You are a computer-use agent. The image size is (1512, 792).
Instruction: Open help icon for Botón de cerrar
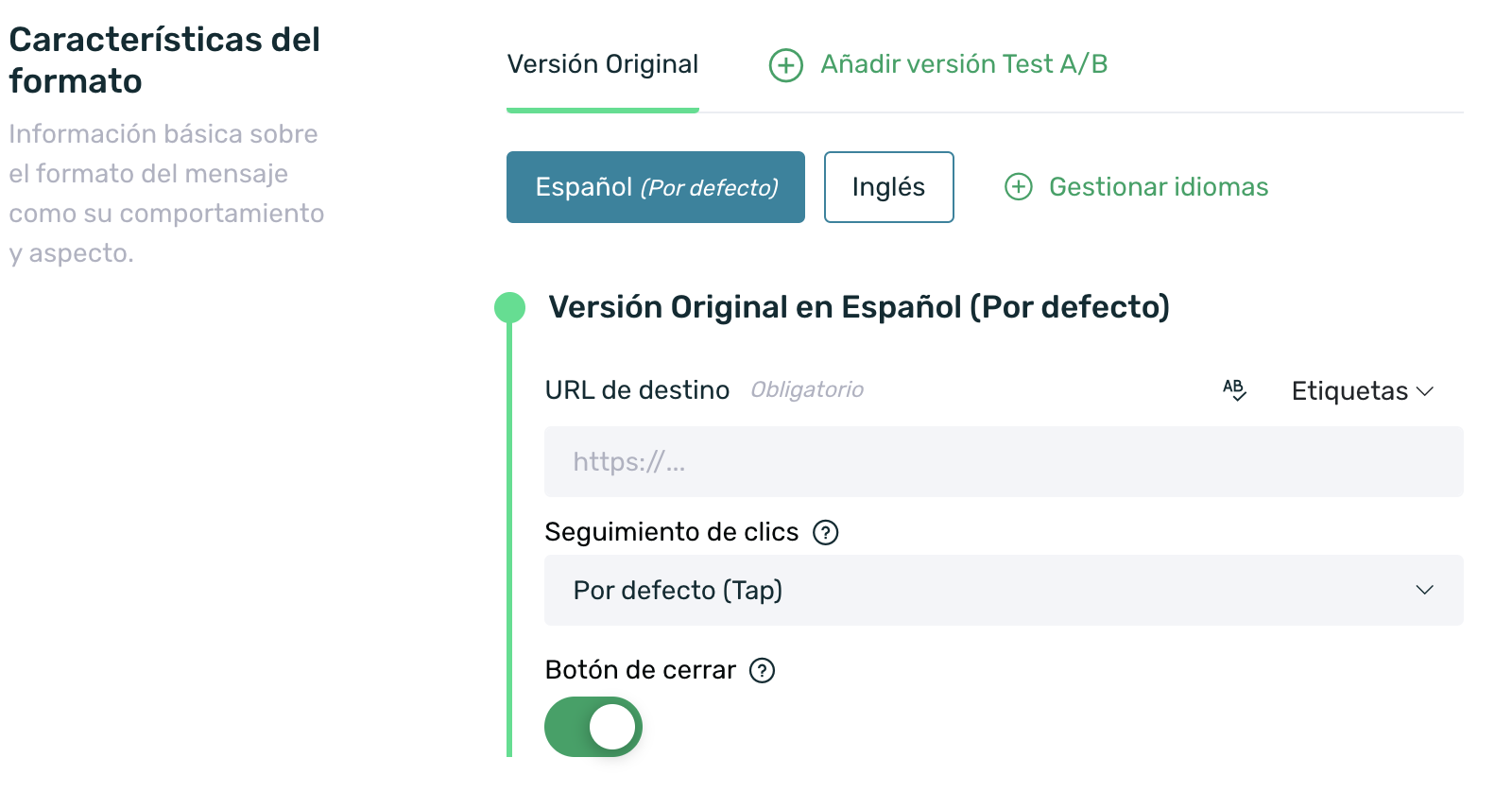(762, 671)
